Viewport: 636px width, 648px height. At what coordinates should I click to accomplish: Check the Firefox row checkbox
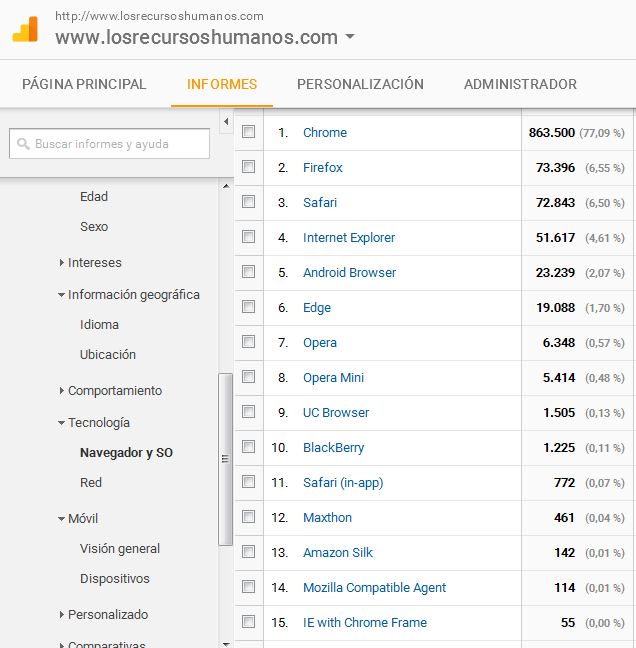pyautogui.click(x=248, y=167)
